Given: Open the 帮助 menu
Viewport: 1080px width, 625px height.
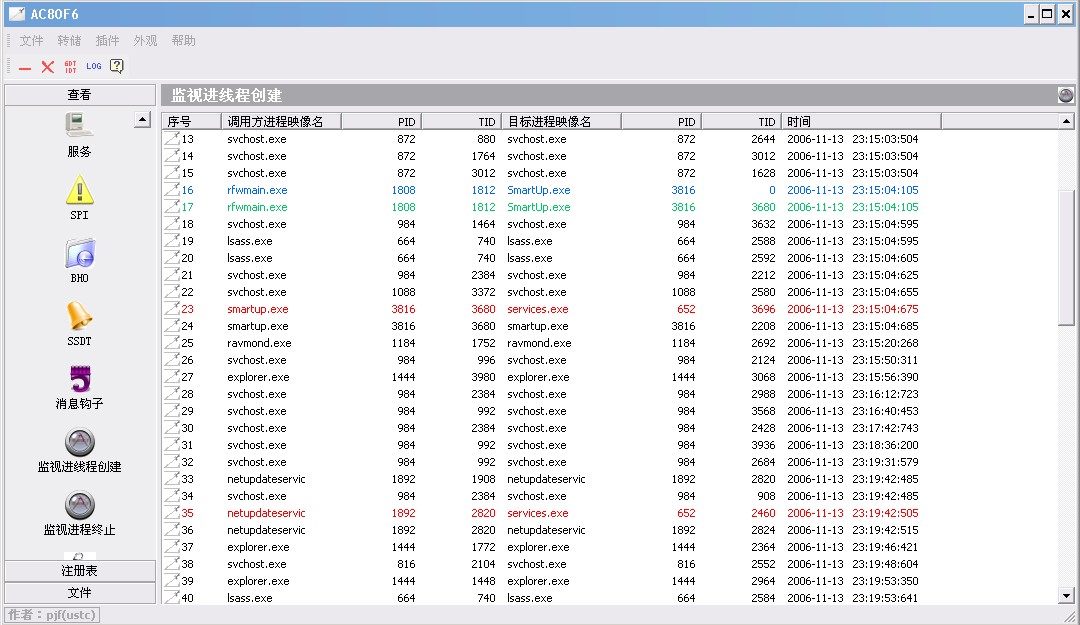Looking at the screenshot, I should pos(183,41).
